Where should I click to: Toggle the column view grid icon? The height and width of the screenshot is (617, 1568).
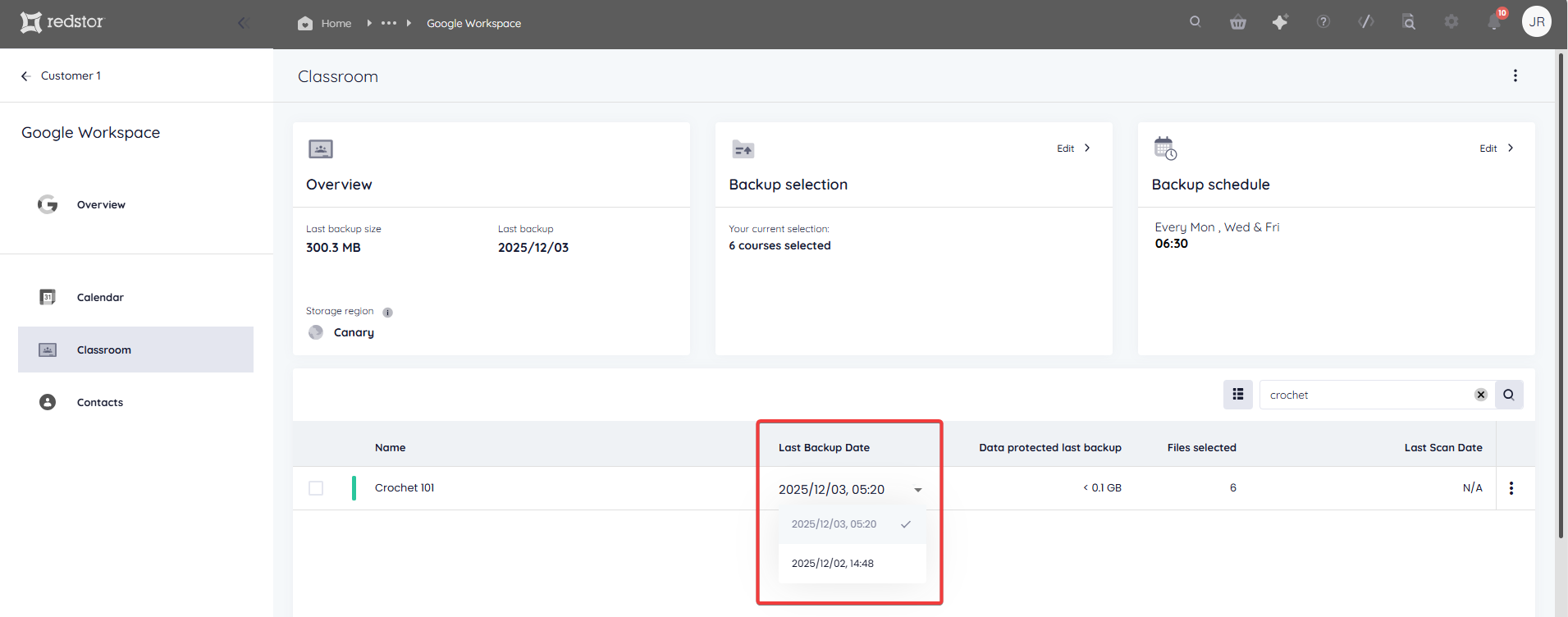pyautogui.click(x=1238, y=395)
